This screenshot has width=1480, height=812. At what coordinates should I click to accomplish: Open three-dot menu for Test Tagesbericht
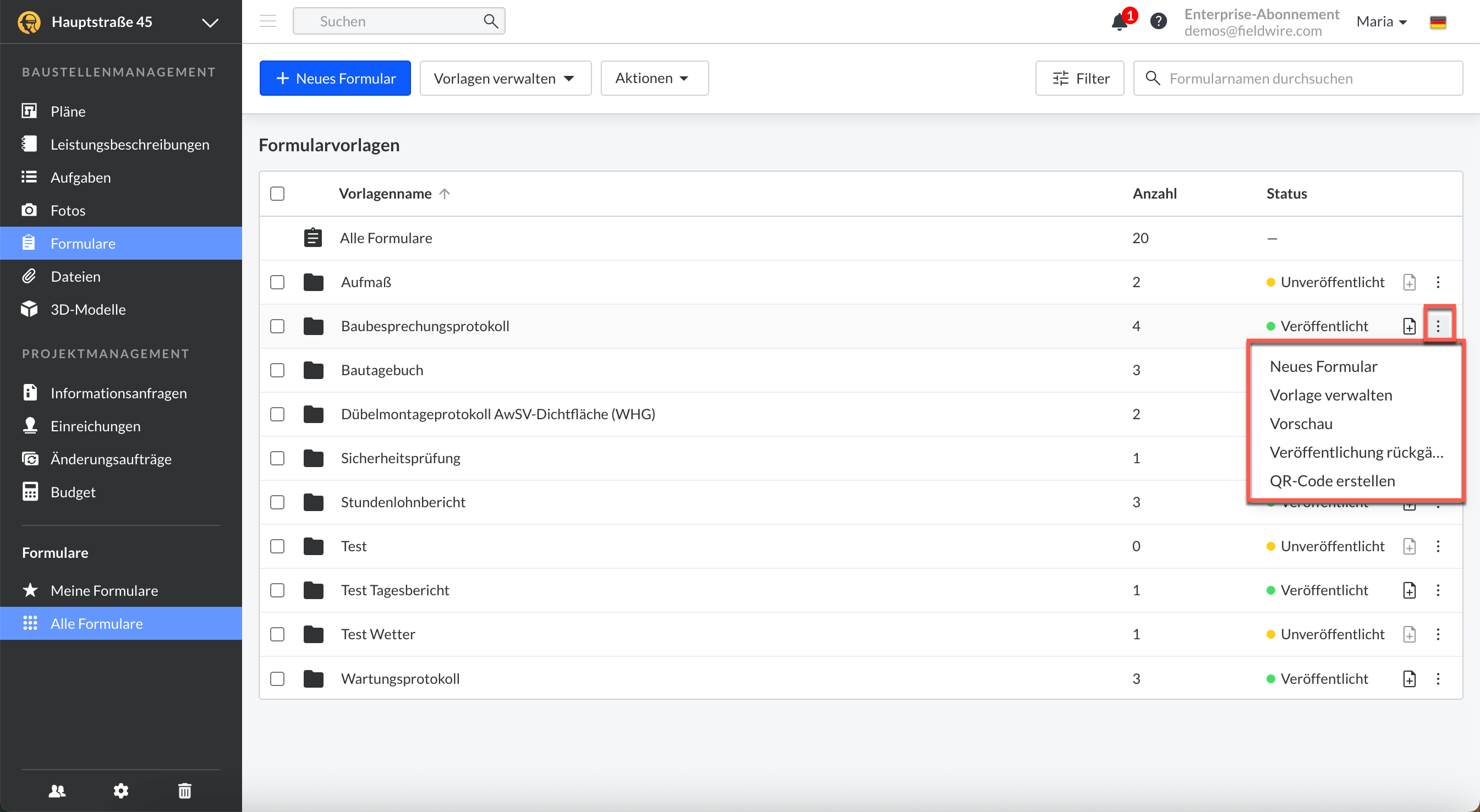click(1438, 590)
